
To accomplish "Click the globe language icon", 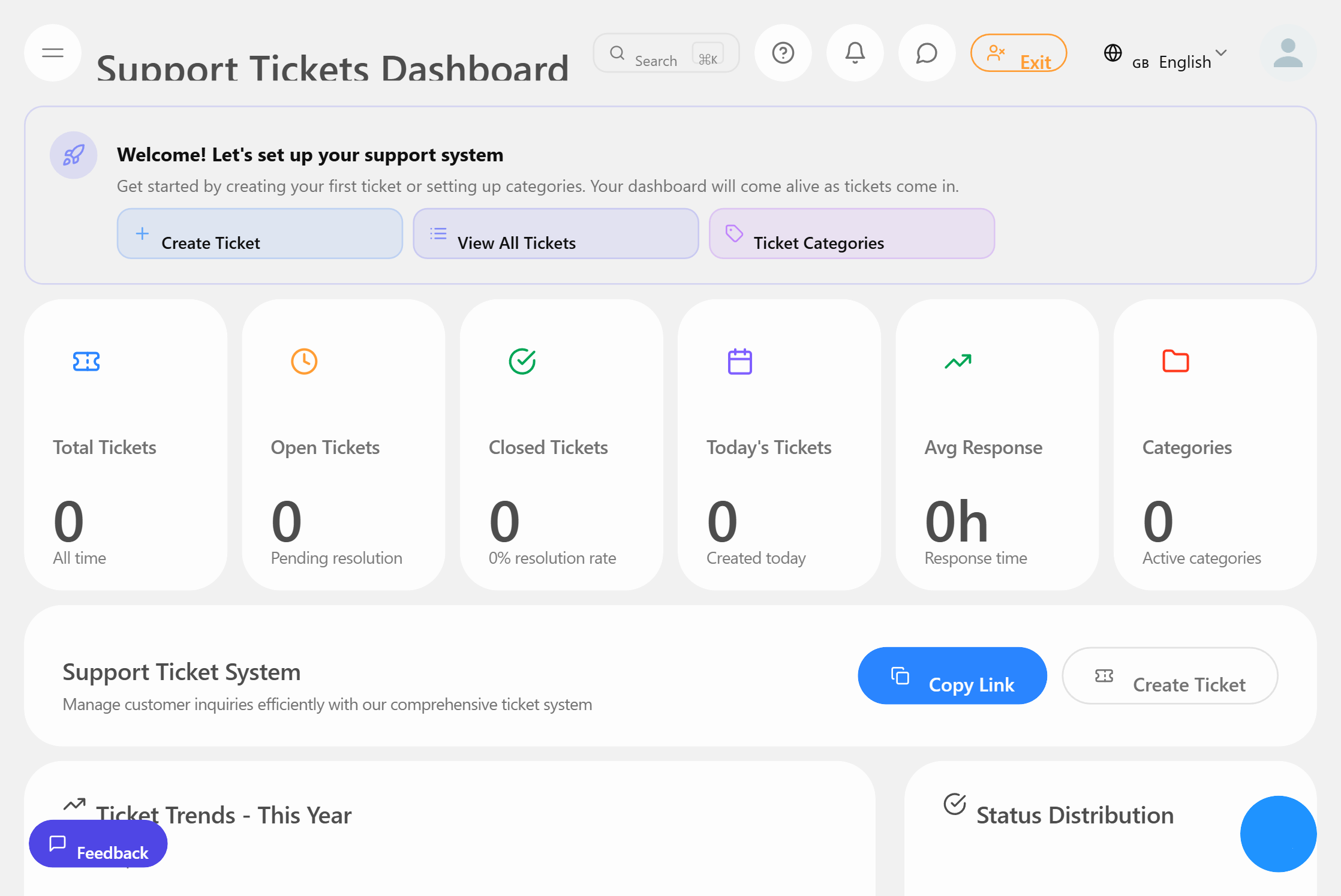I will 1113,53.
